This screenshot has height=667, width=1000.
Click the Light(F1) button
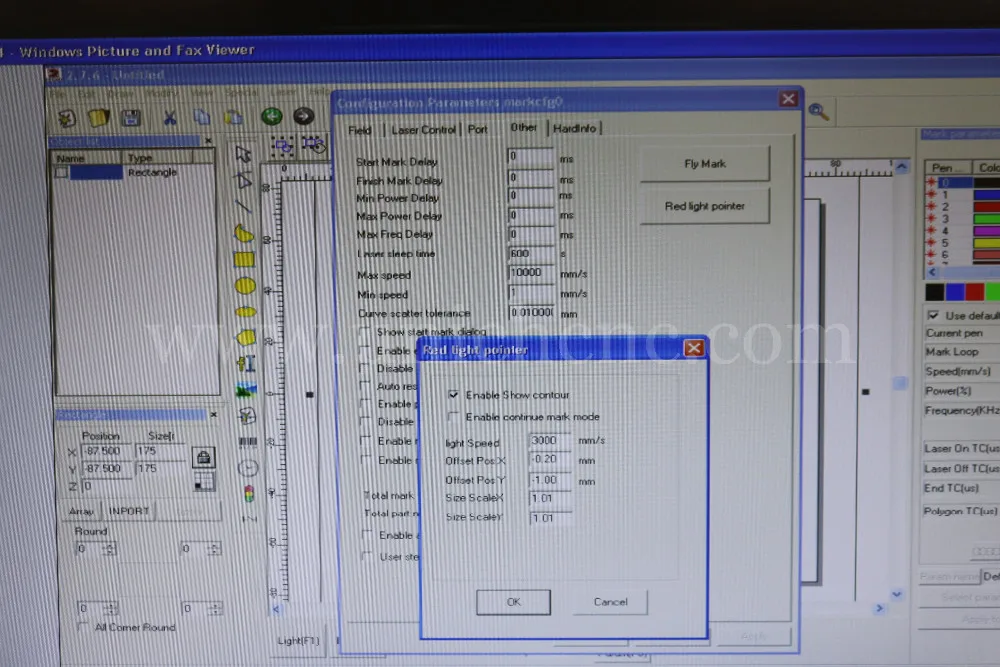[x=298, y=640]
